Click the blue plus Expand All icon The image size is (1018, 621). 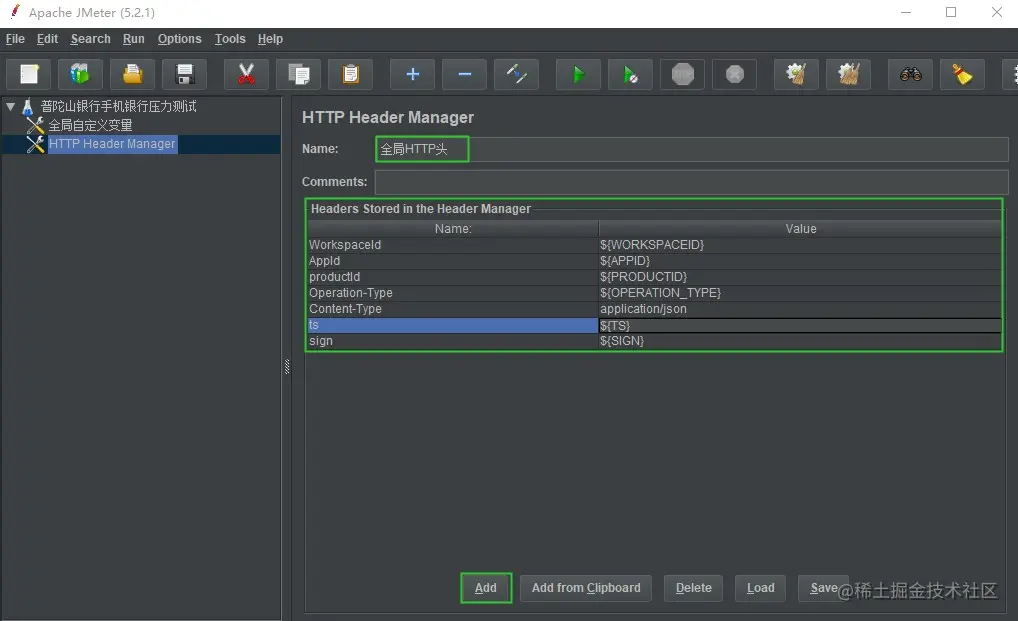412,75
